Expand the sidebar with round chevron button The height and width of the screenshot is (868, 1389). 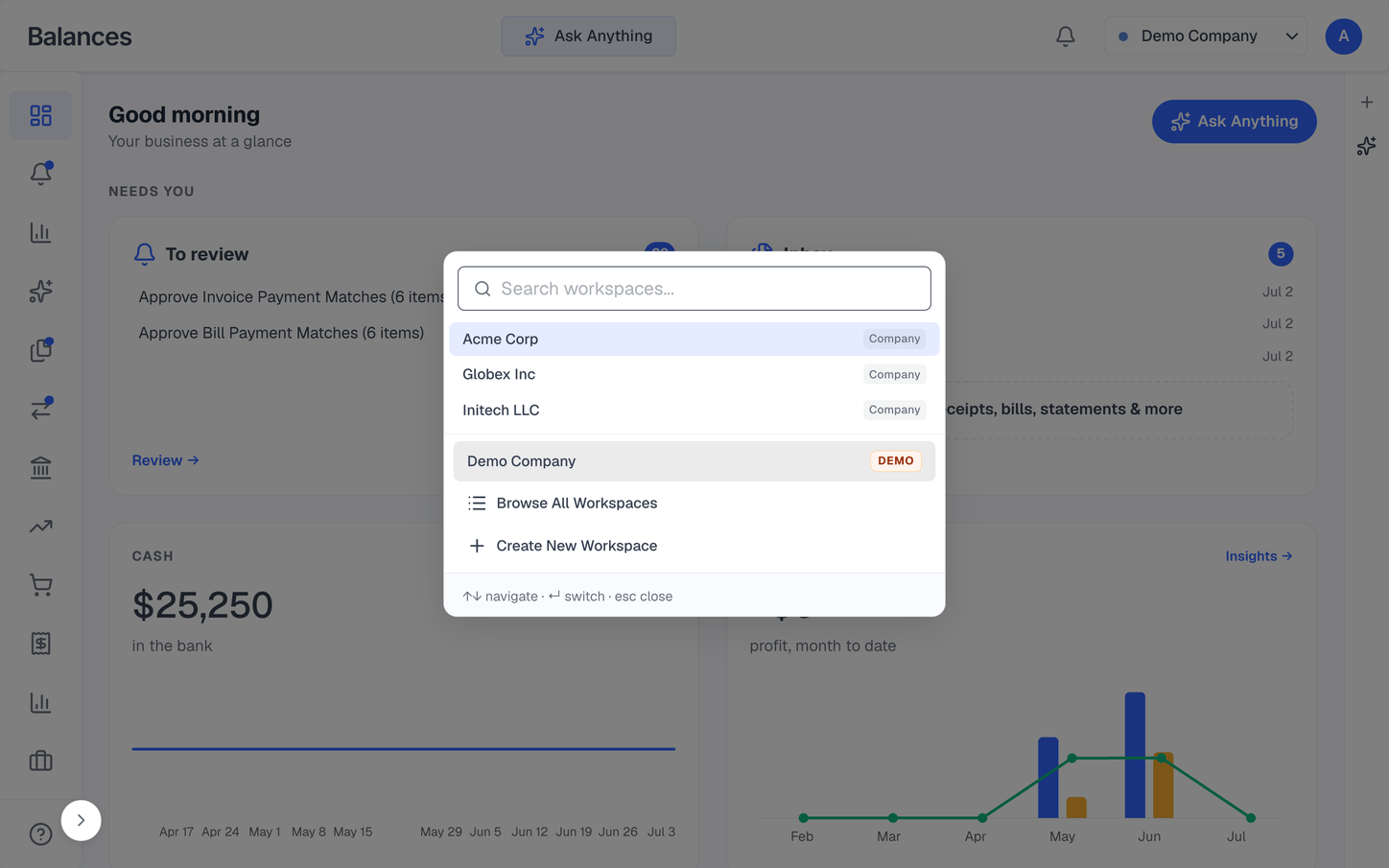point(82,821)
